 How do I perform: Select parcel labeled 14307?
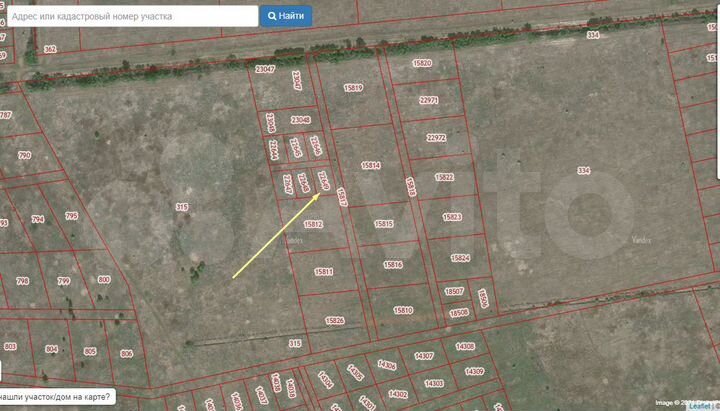coord(423,356)
